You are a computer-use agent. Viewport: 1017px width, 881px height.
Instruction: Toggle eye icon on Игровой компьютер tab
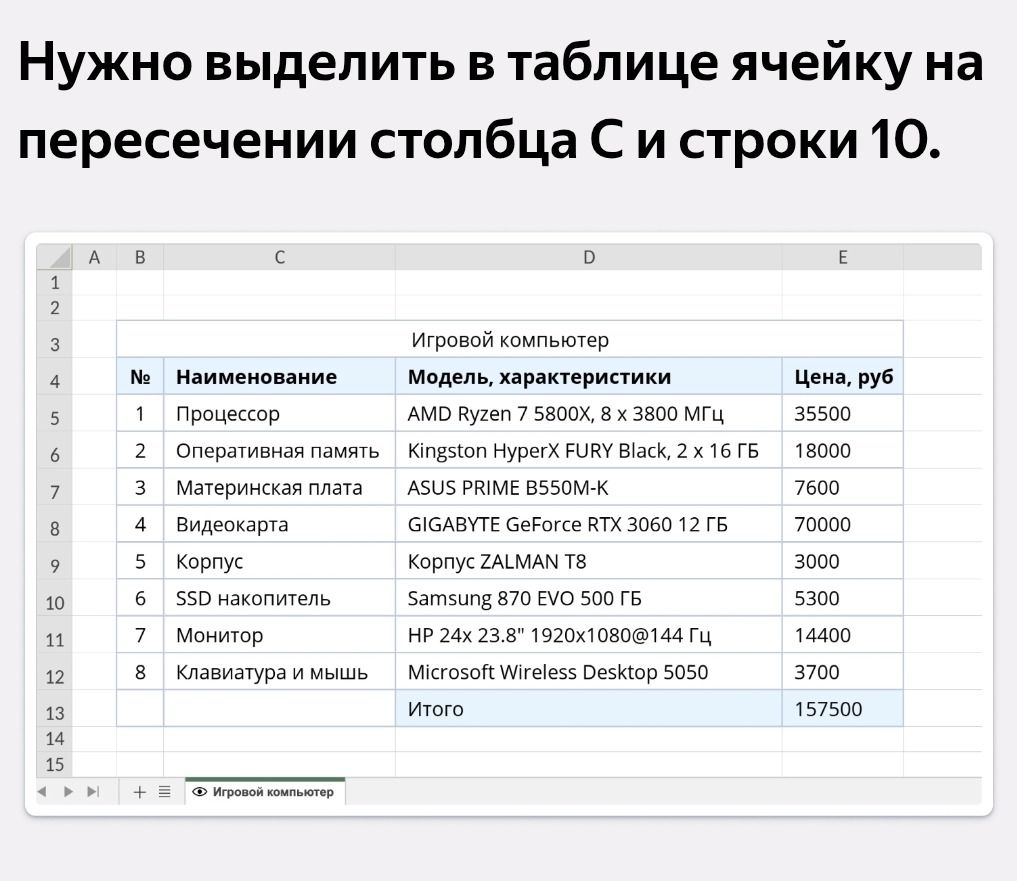coord(200,791)
